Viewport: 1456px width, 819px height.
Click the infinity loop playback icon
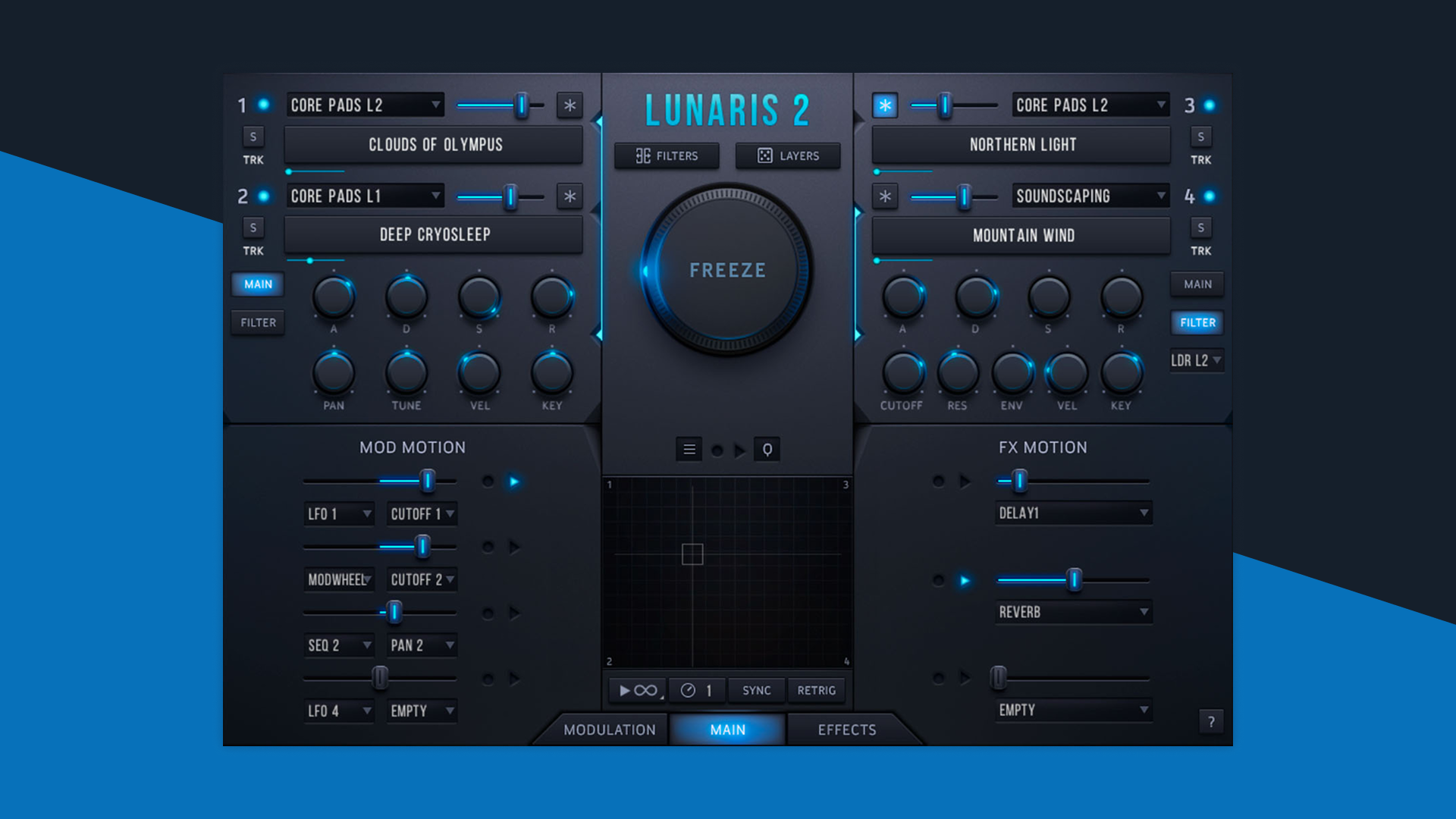[637, 690]
